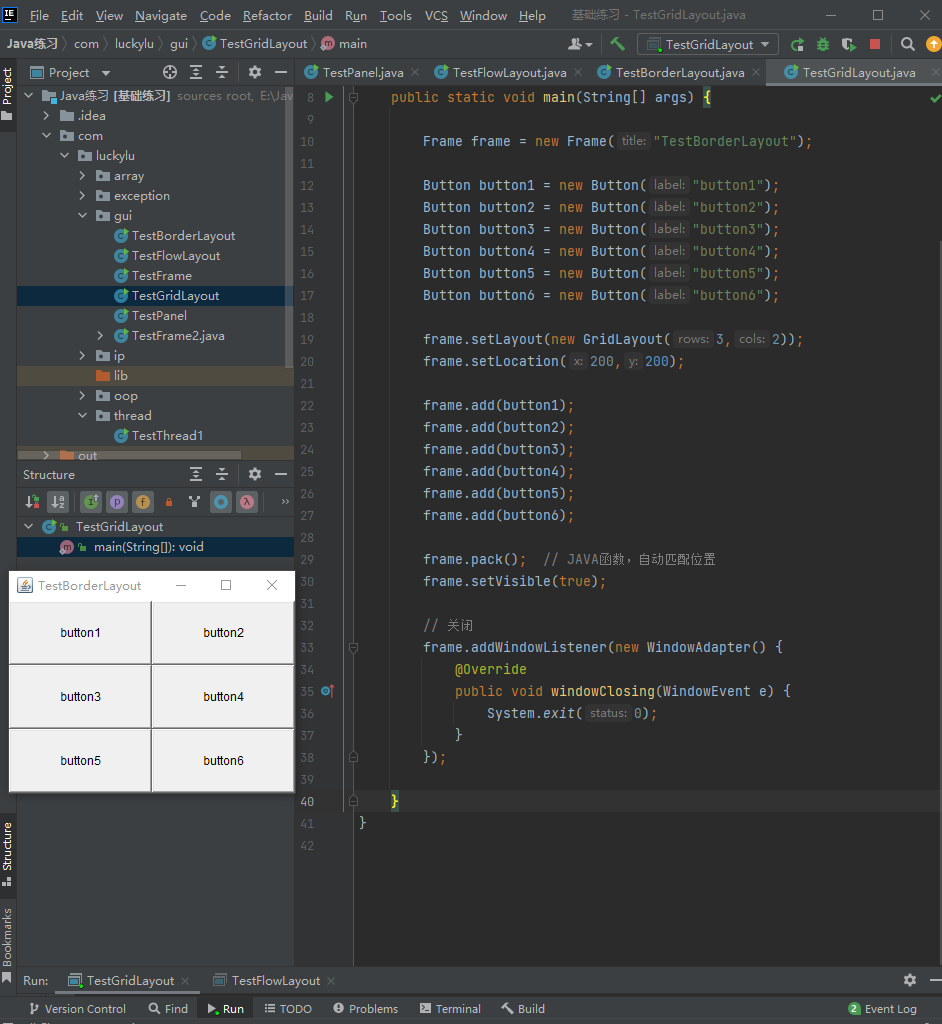The height and width of the screenshot is (1024, 942).
Task: Toggle Show Lambdas filter in Structure panel
Action: 247,501
